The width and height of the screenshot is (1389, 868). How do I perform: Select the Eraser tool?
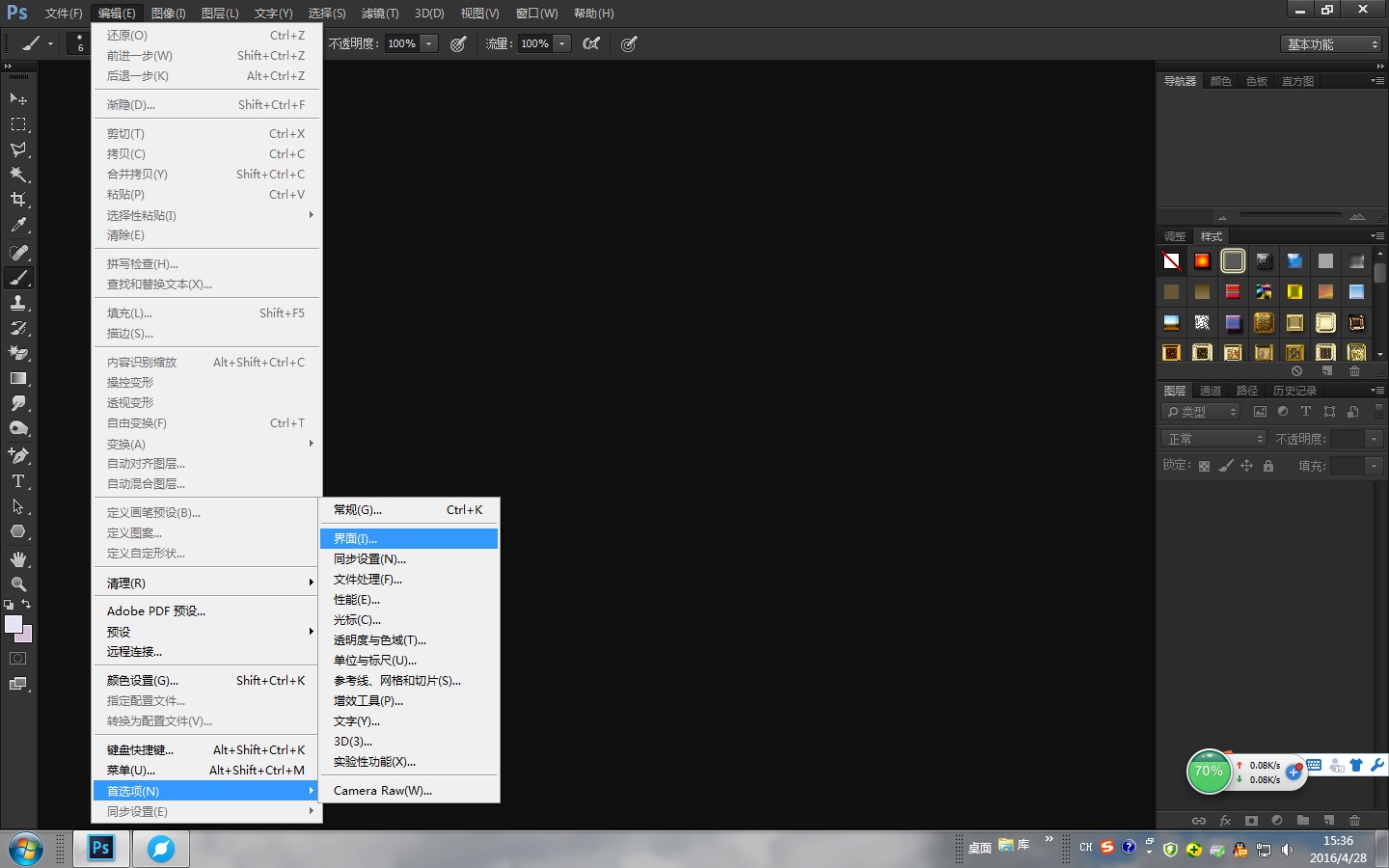pos(18,353)
